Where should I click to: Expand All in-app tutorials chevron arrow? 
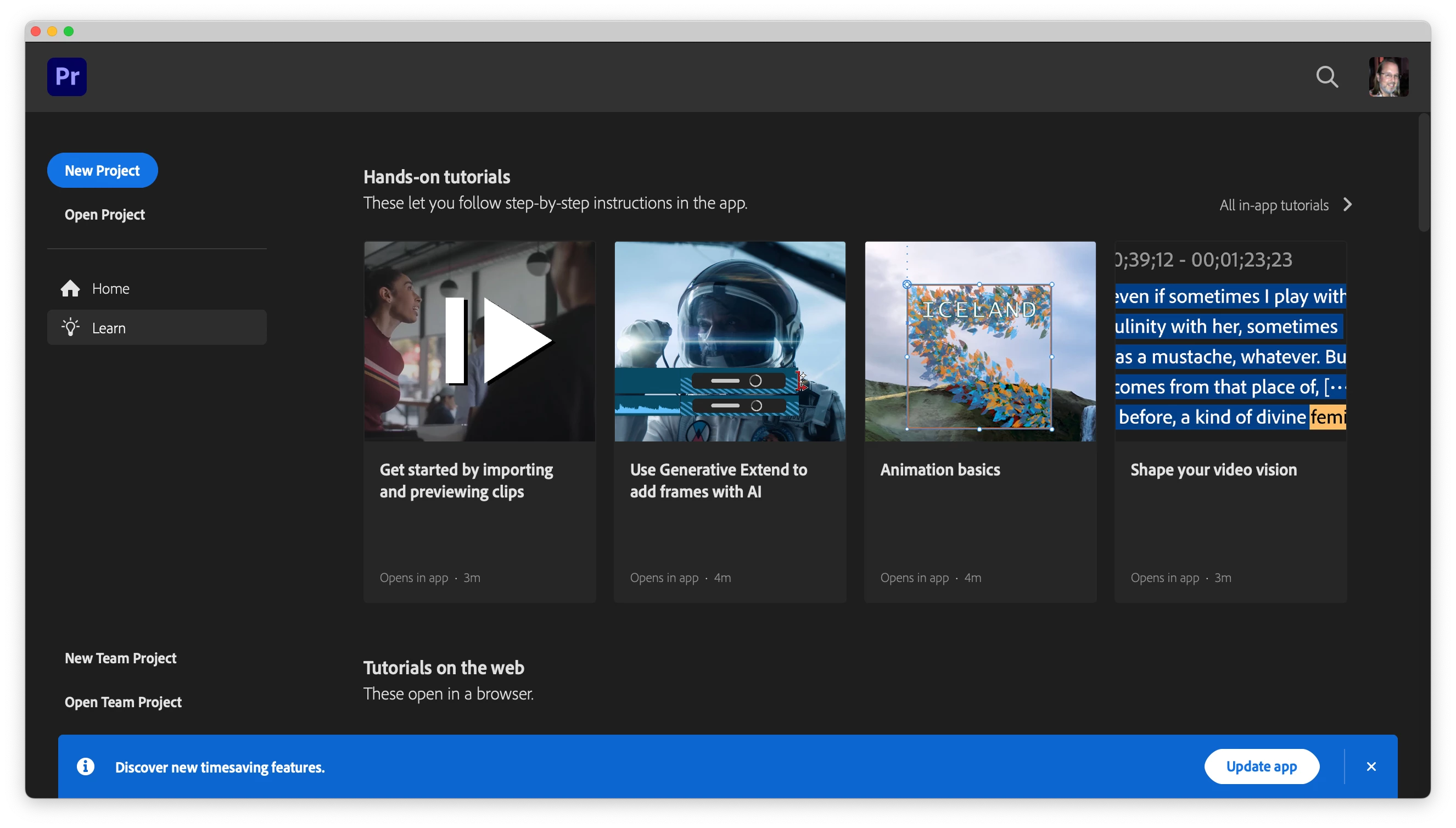click(1347, 205)
